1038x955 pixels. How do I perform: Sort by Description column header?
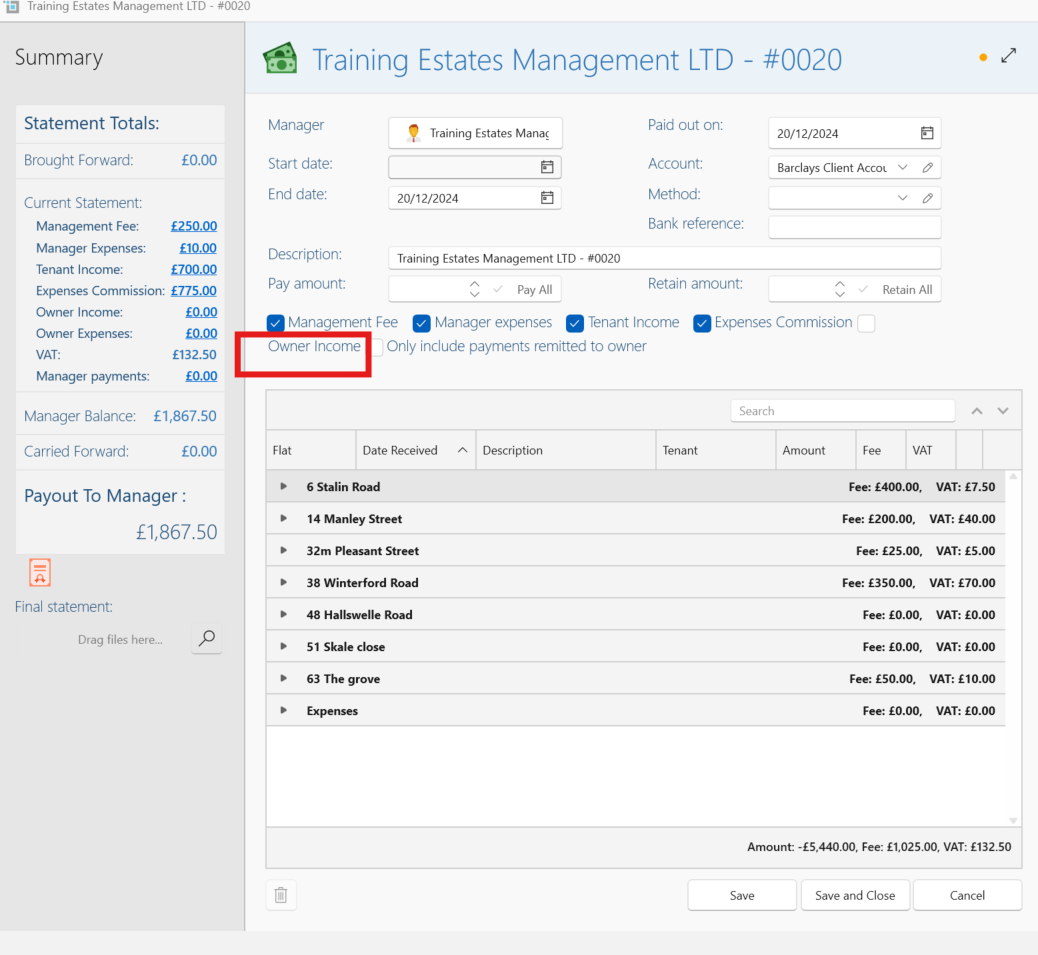[x=566, y=450]
